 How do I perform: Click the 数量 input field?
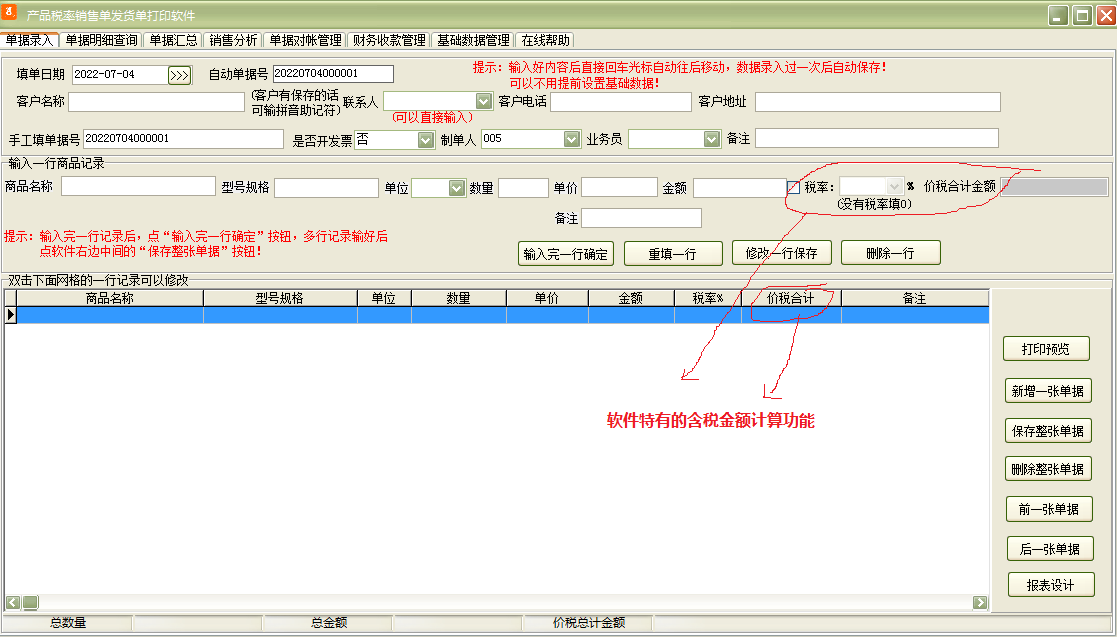click(x=524, y=187)
